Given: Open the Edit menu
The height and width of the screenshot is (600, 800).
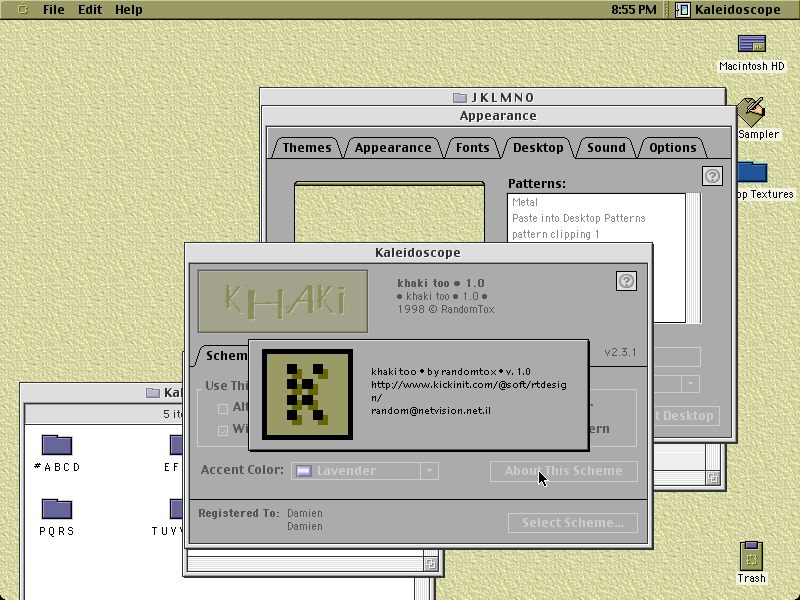Looking at the screenshot, I should (90, 10).
